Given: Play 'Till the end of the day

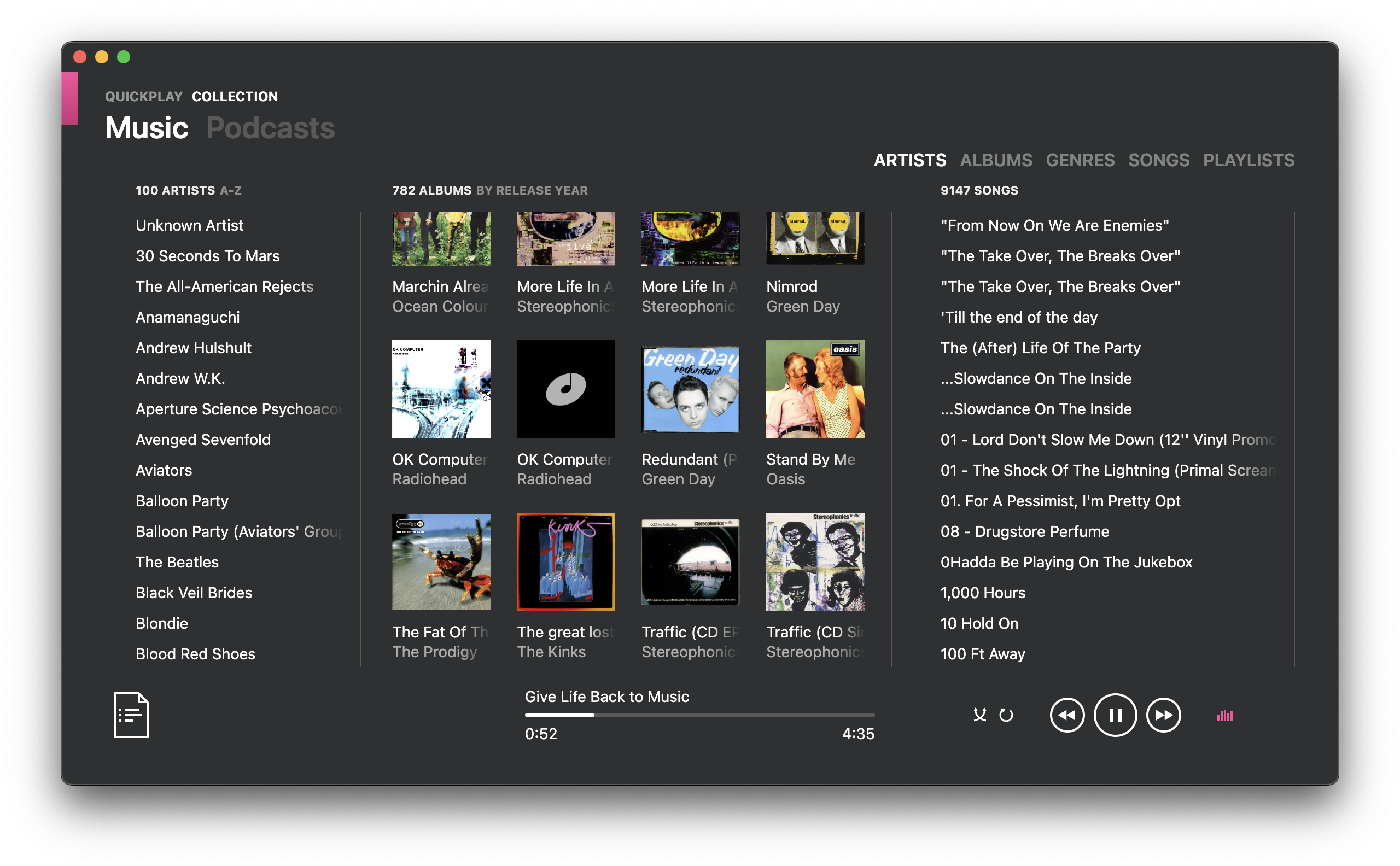Looking at the screenshot, I should [x=1019, y=317].
